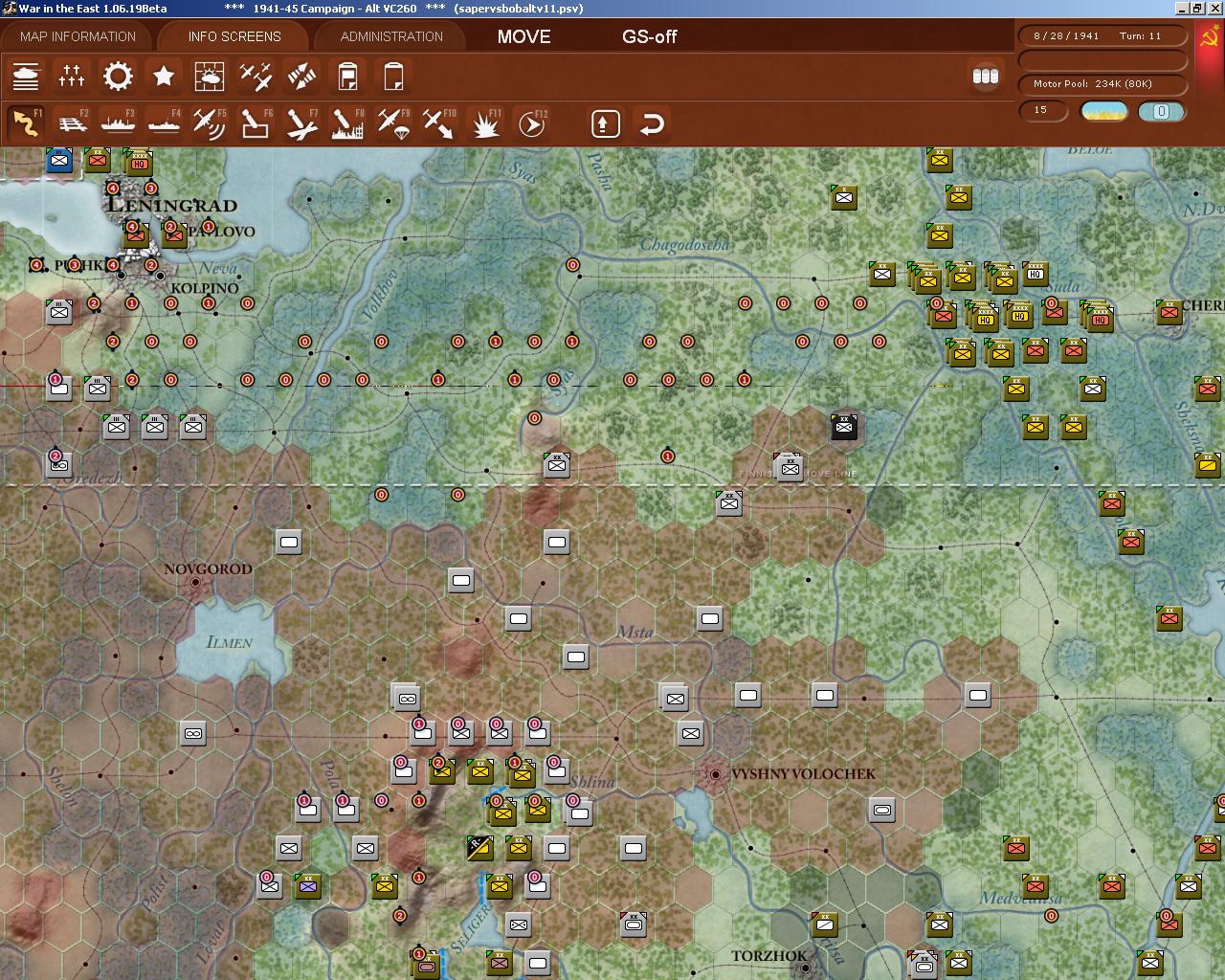The width and height of the screenshot is (1225, 980).
Task: Click the reinforcements arrows icon in info row
Action: coord(301,76)
